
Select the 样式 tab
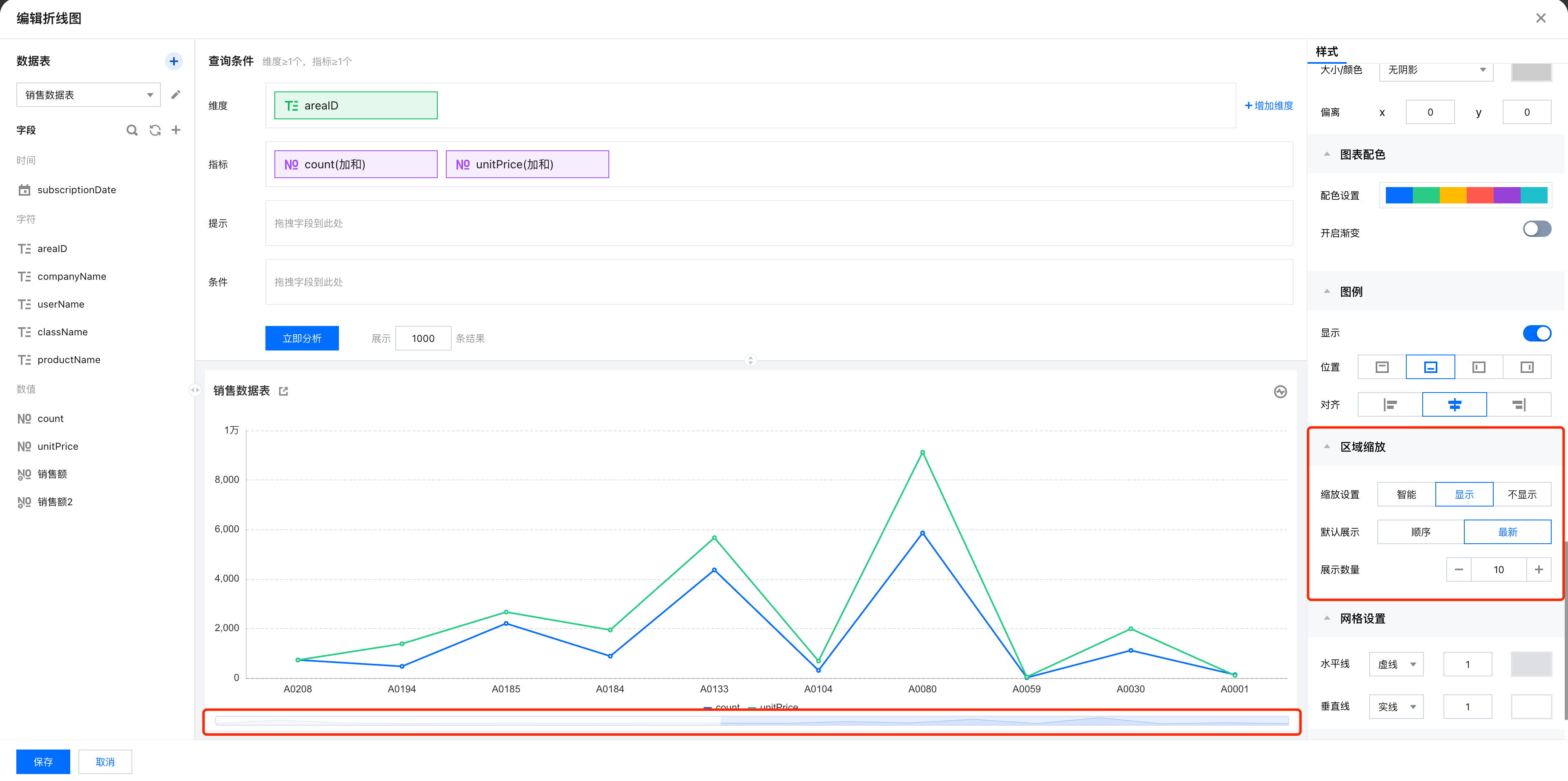1326,52
